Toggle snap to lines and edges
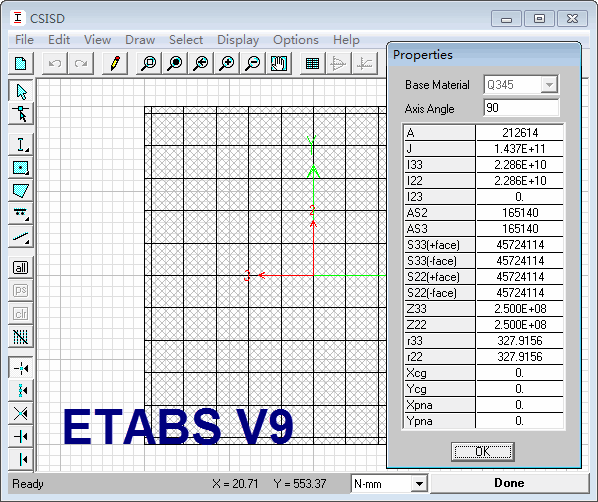The height and width of the screenshot is (502, 598). tap(21, 459)
